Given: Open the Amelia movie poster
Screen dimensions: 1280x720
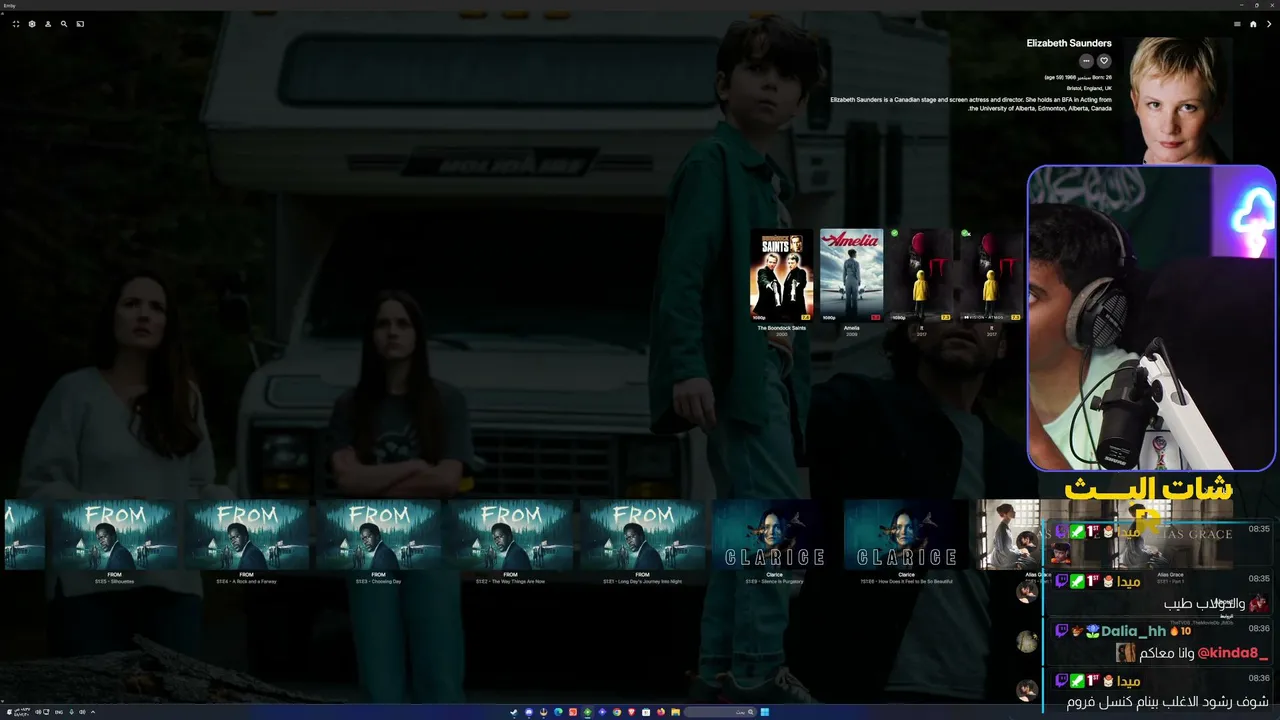Looking at the screenshot, I should [851, 275].
